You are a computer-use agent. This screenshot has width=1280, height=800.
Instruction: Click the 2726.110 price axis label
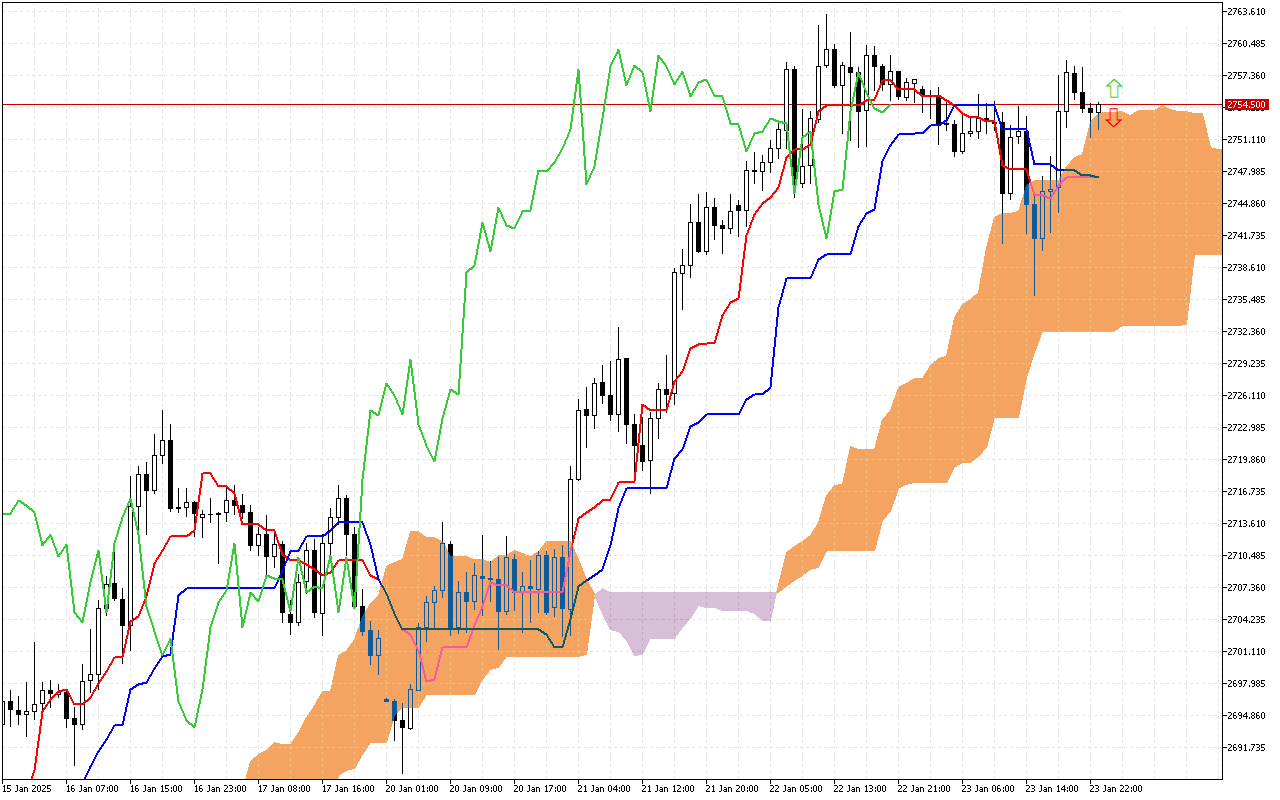pos(1247,396)
